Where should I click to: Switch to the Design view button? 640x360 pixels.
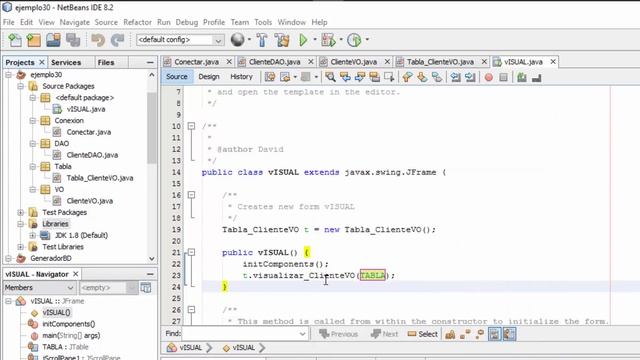pyautogui.click(x=209, y=77)
